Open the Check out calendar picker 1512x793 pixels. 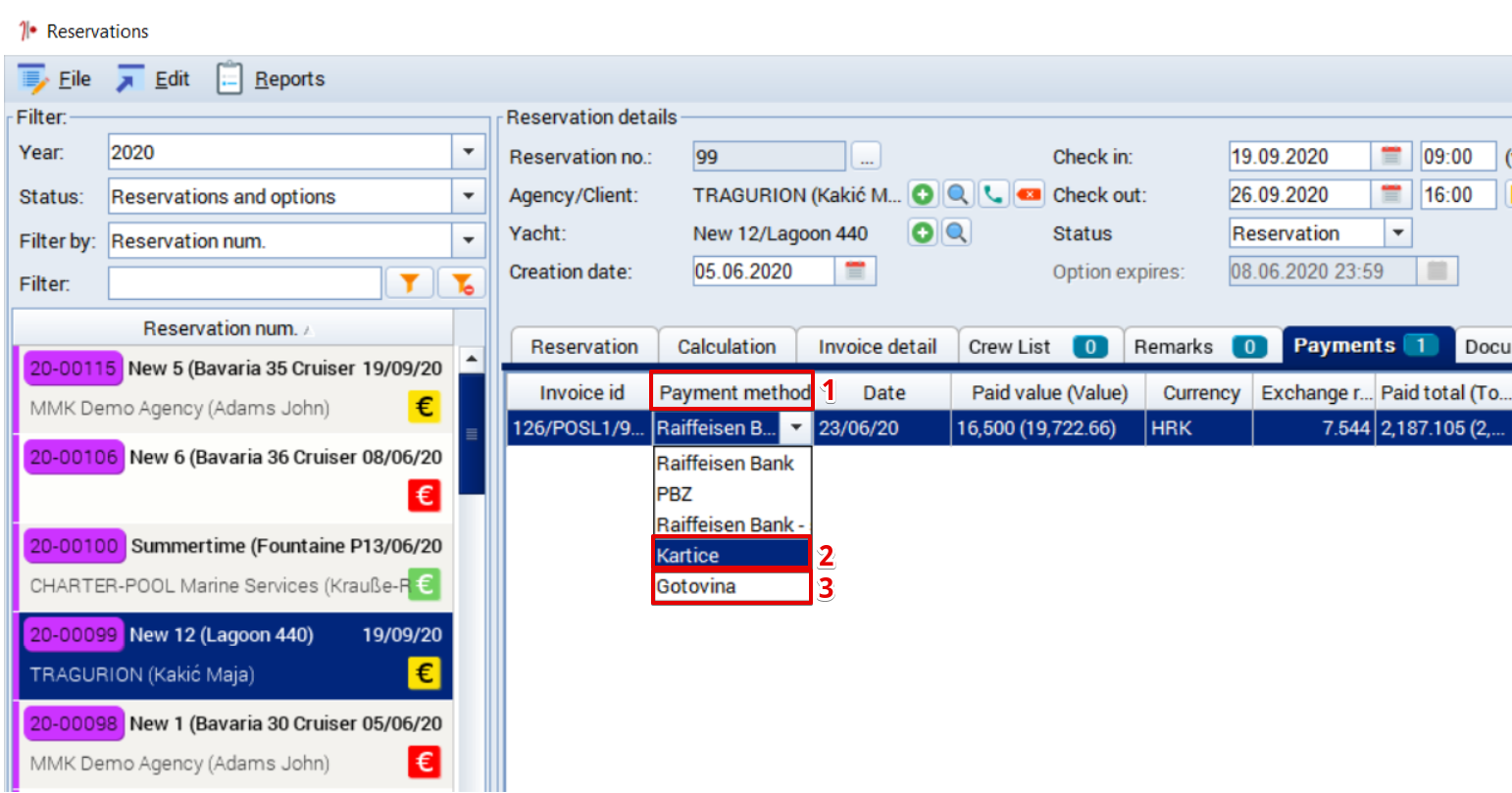pyautogui.click(x=1390, y=194)
